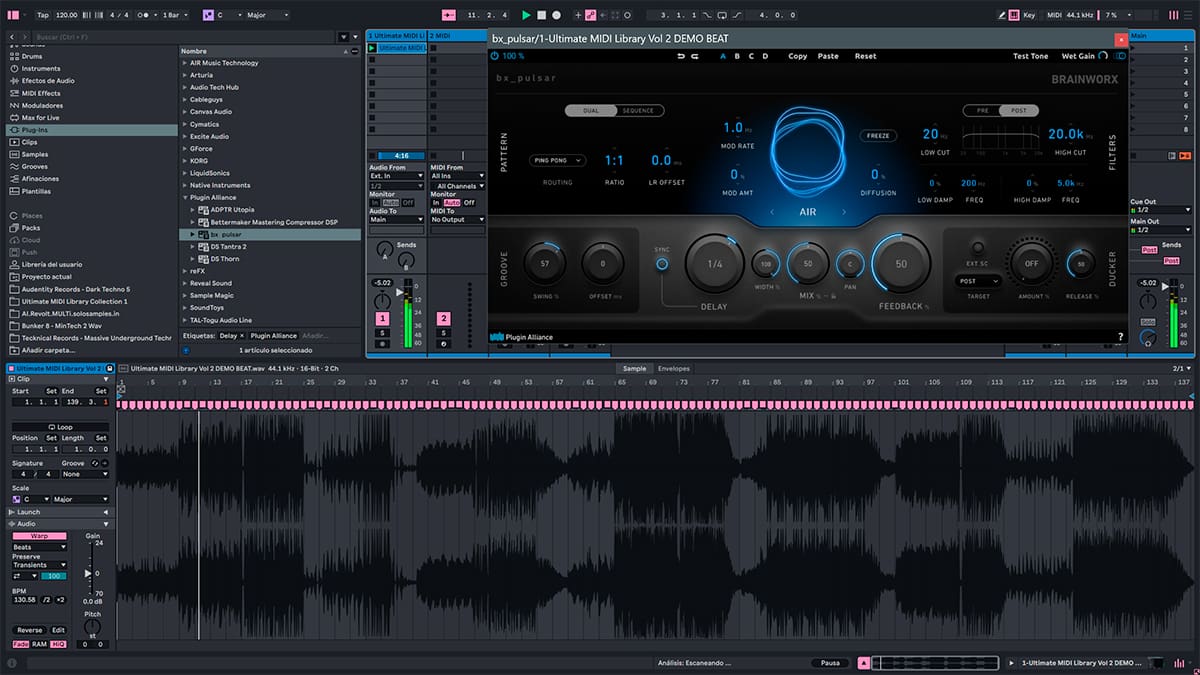
Task: Click the undo arrow in bx_pulsar toolbar
Action: coord(681,56)
